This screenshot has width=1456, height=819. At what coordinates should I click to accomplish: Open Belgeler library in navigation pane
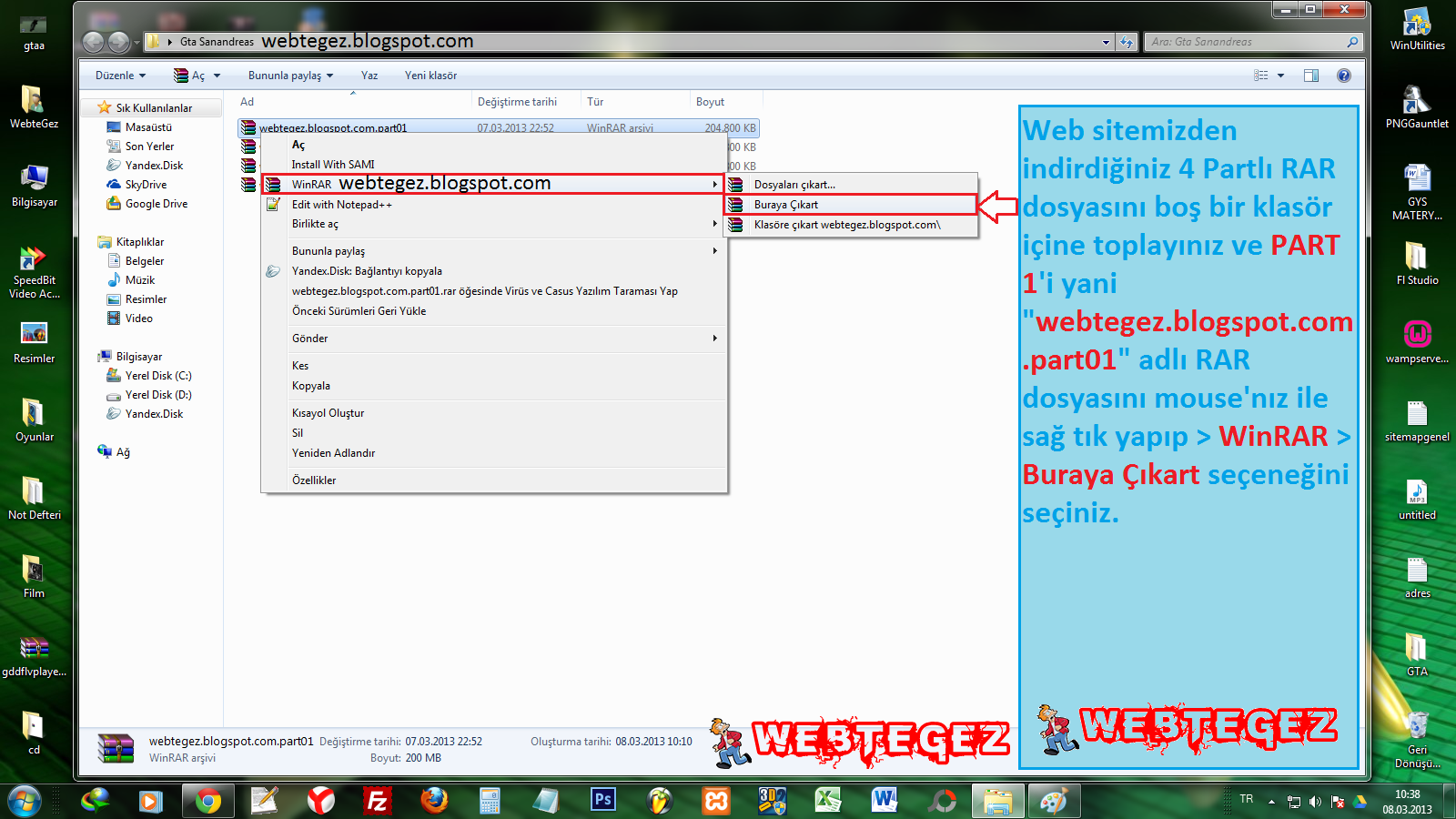point(145,261)
